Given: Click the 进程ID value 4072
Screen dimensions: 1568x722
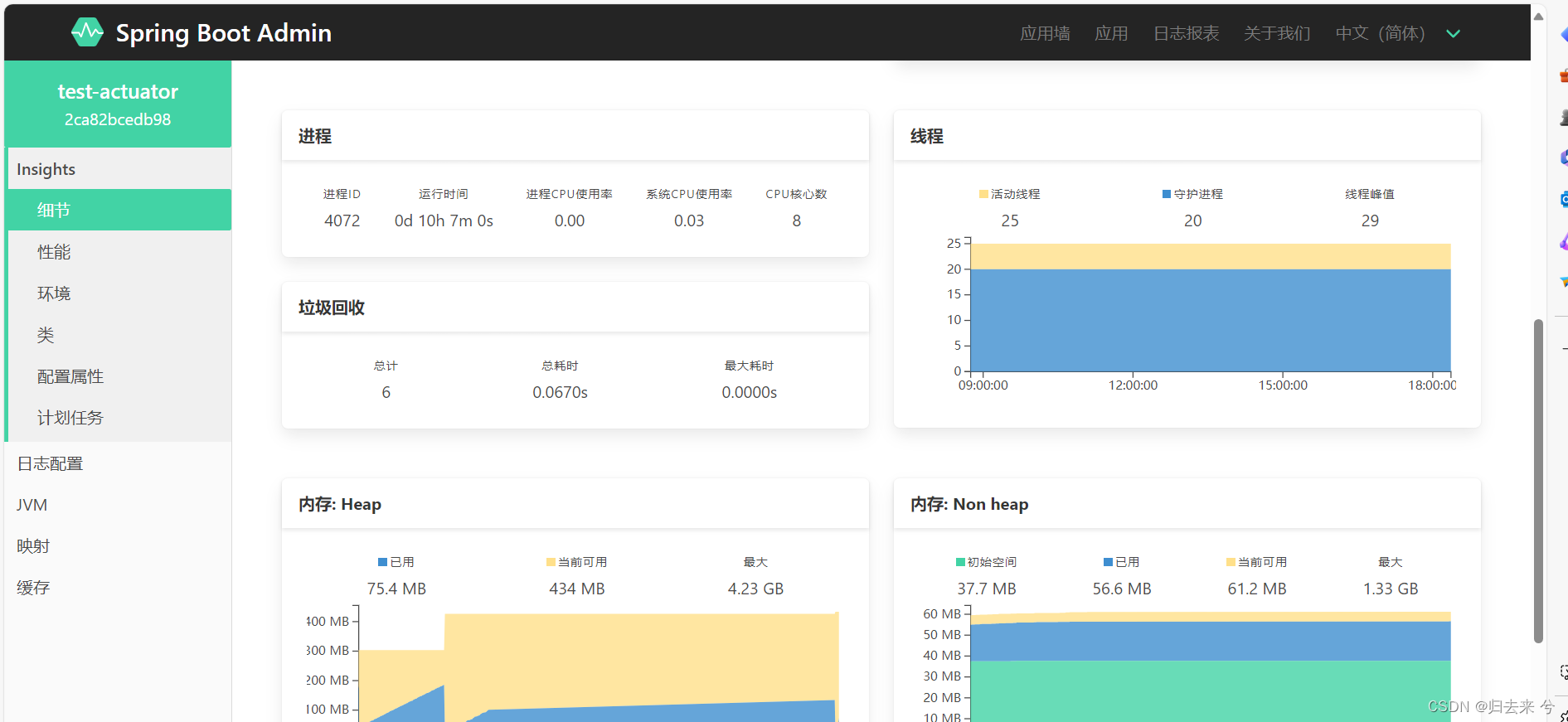Looking at the screenshot, I should pyautogui.click(x=342, y=220).
